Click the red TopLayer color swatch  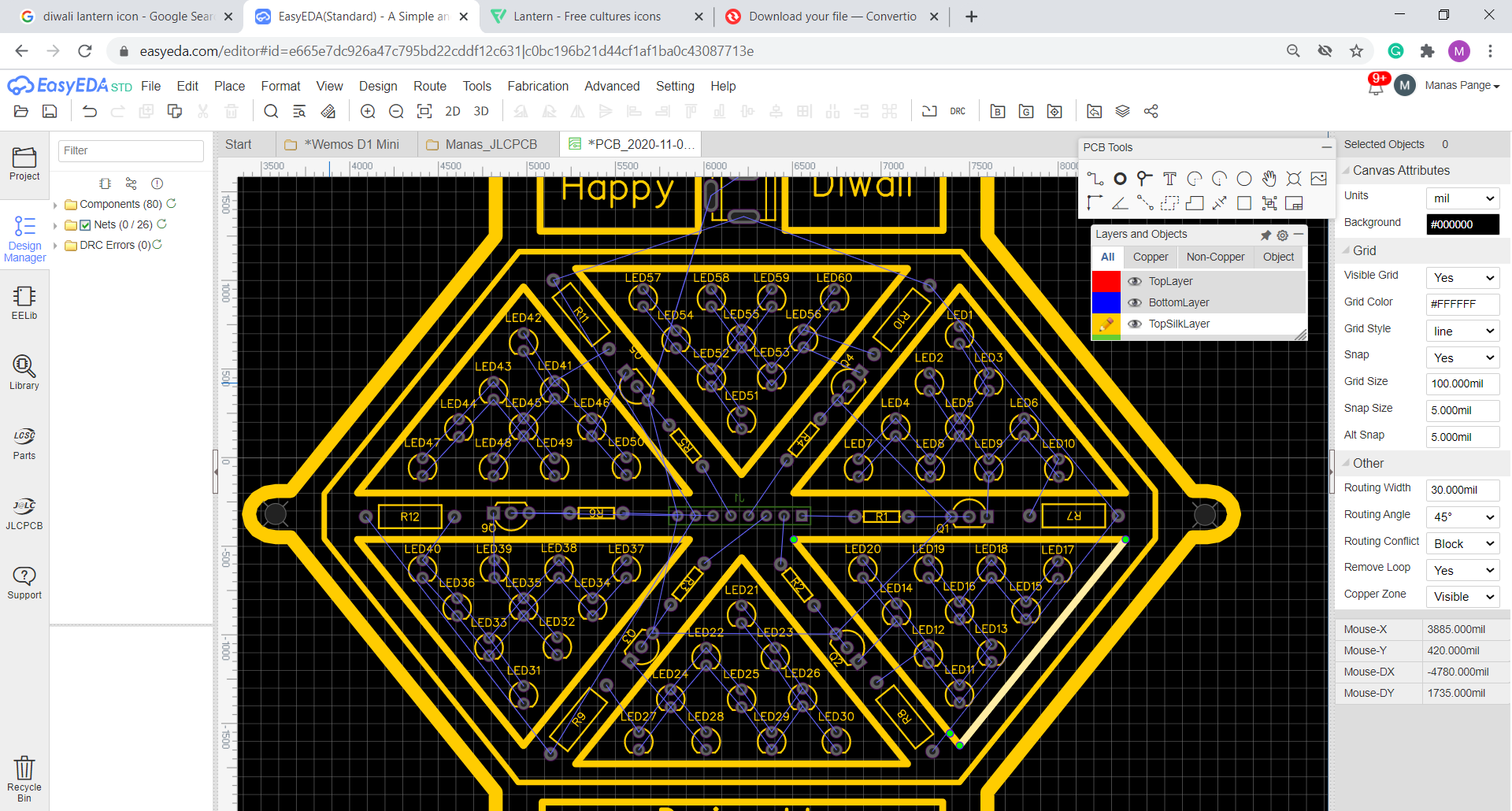[x=1106, y=281]
